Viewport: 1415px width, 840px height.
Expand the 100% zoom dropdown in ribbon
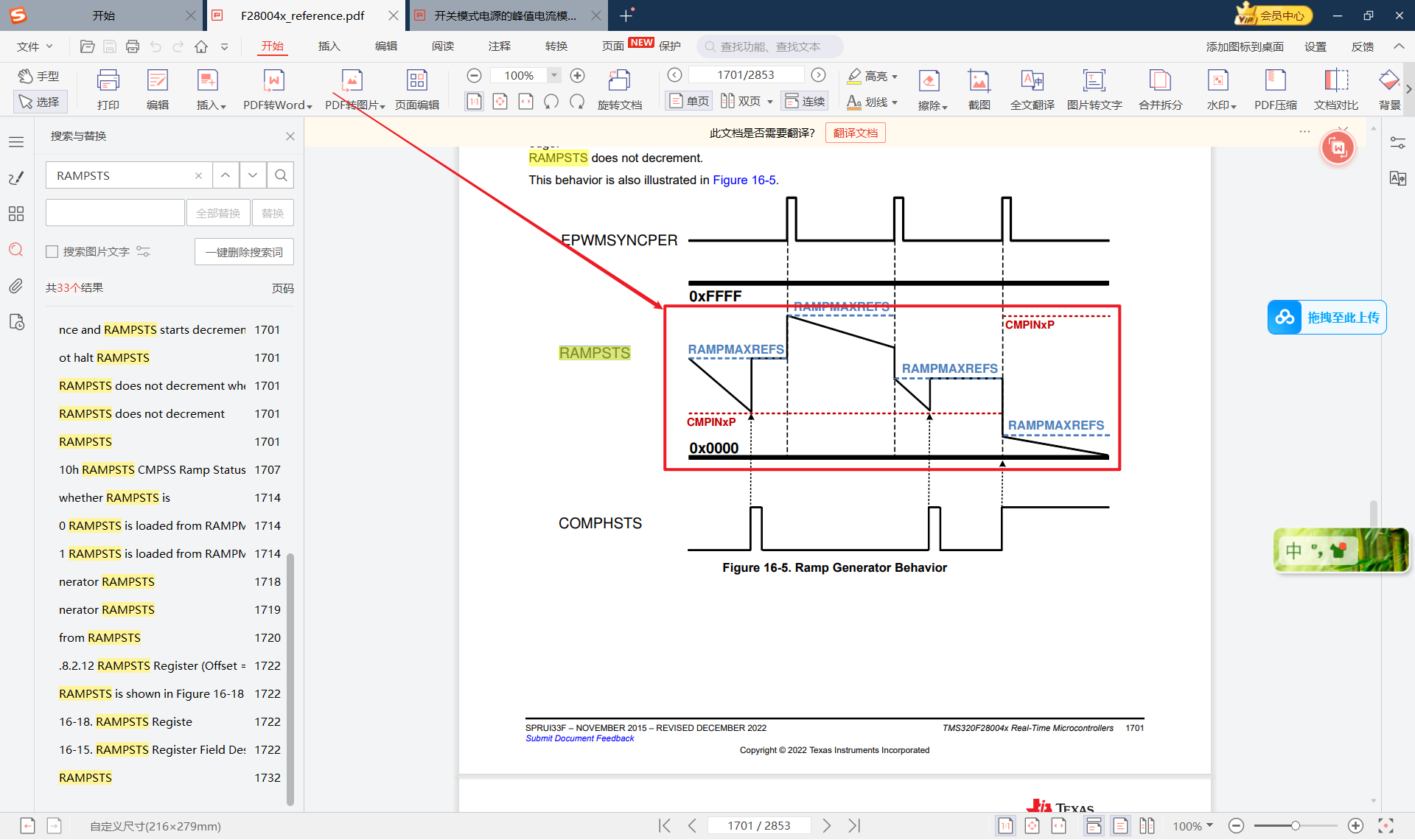[x=554, y=75]
